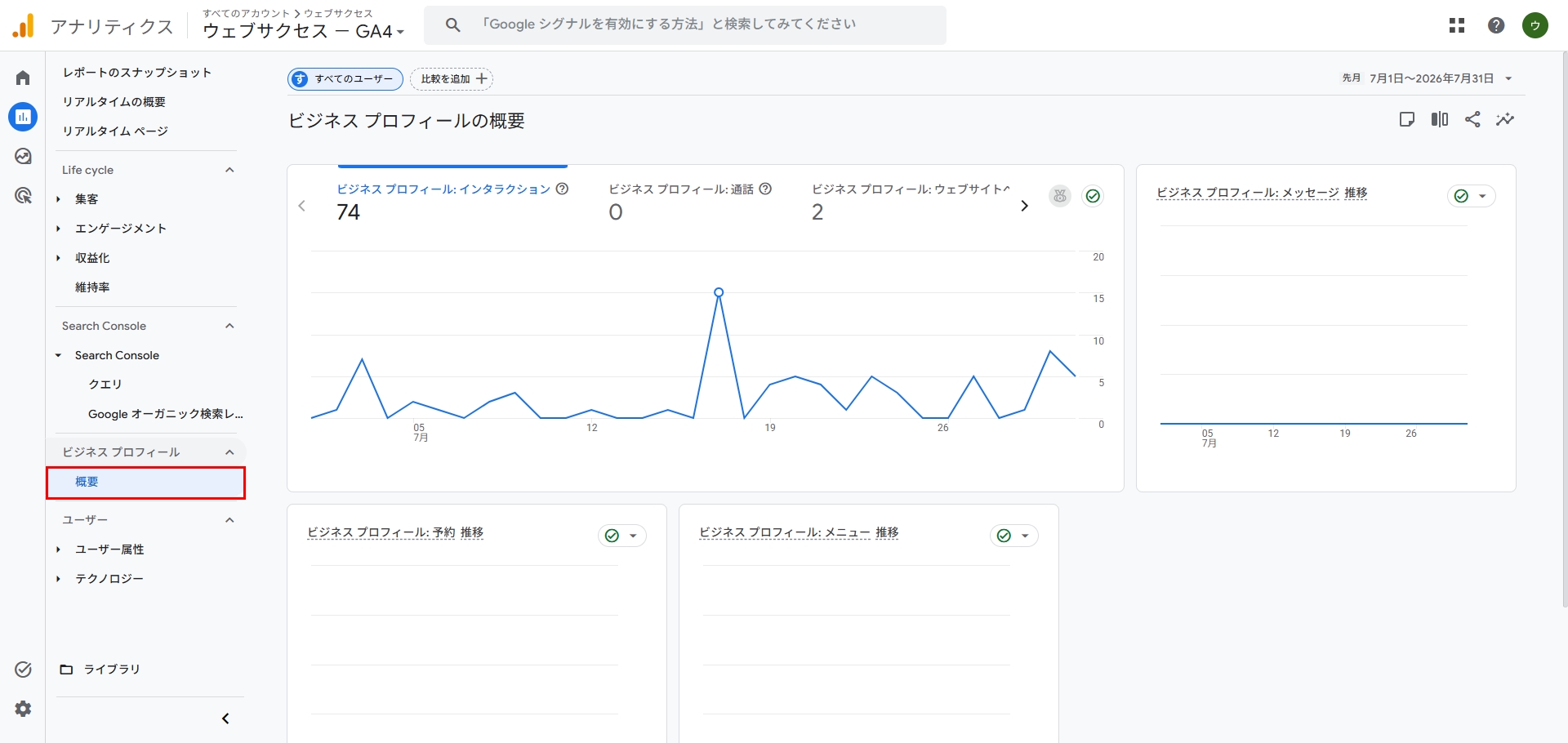Collapse the ユーザー section

(229, 520)
